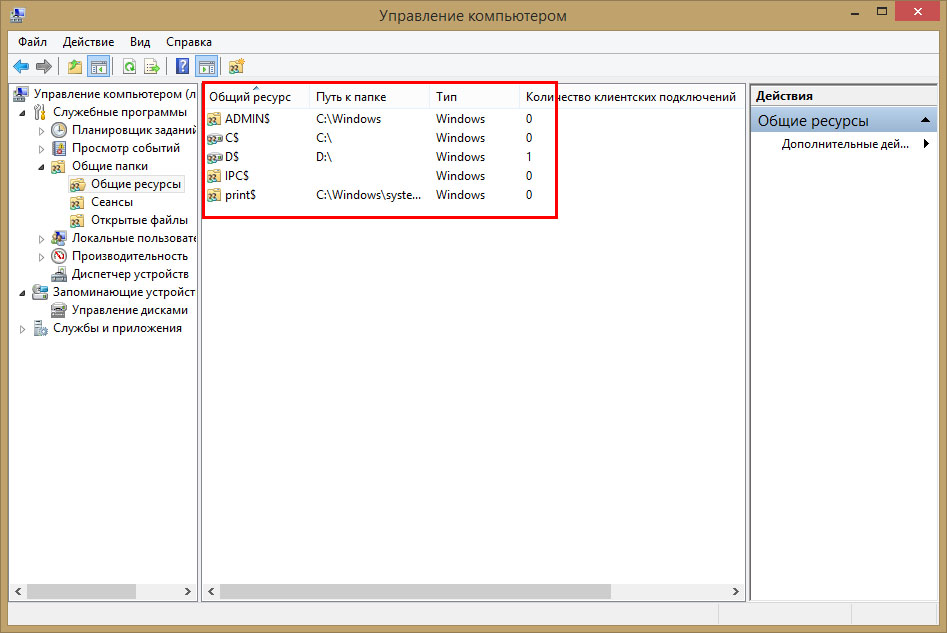Image resolution: width=947 pixels, height=633 pixels.
Task: Expand the Службы и приложения node arrow
Action: [22, 329]
